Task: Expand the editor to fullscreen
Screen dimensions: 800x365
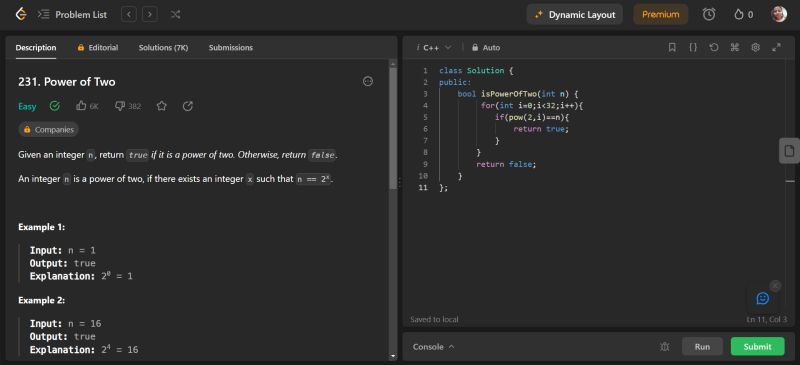Action: pyautogui.click(x=777, y=47)
